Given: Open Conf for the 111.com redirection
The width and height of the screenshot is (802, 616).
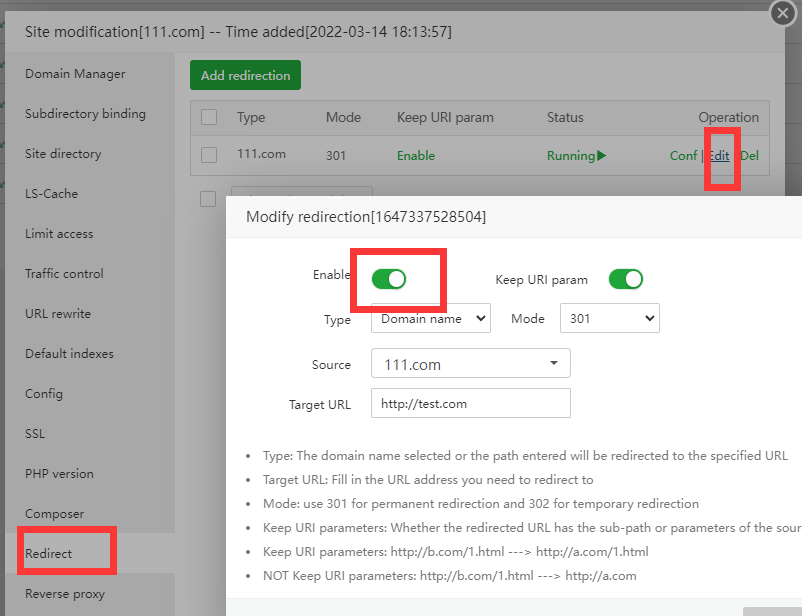Looking at the screenshot, I should [x=683, y=155].
